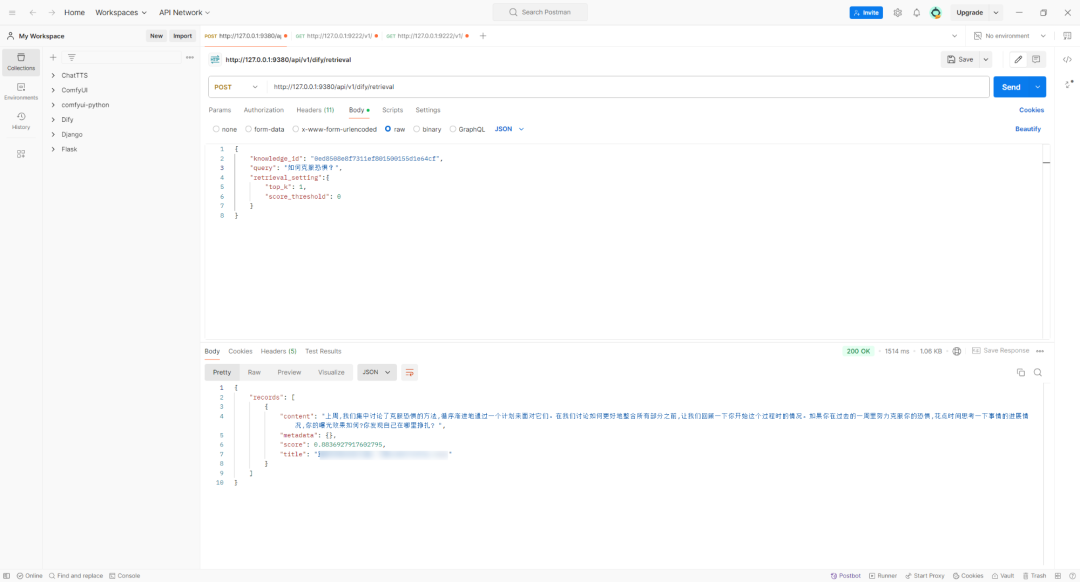Open Postbot in status bar
The height and width of the screenshot is (582, 1080).
(x=845, y=576)
